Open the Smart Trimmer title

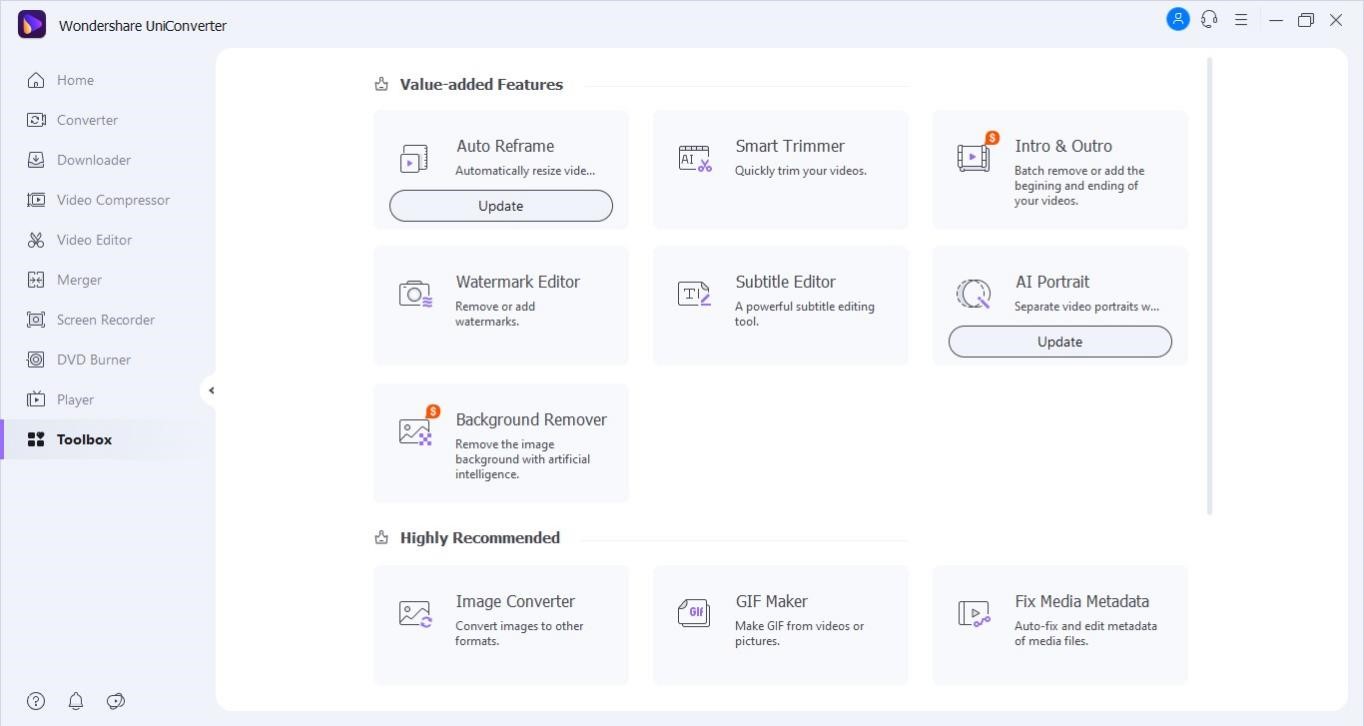[x=790, y=146]
